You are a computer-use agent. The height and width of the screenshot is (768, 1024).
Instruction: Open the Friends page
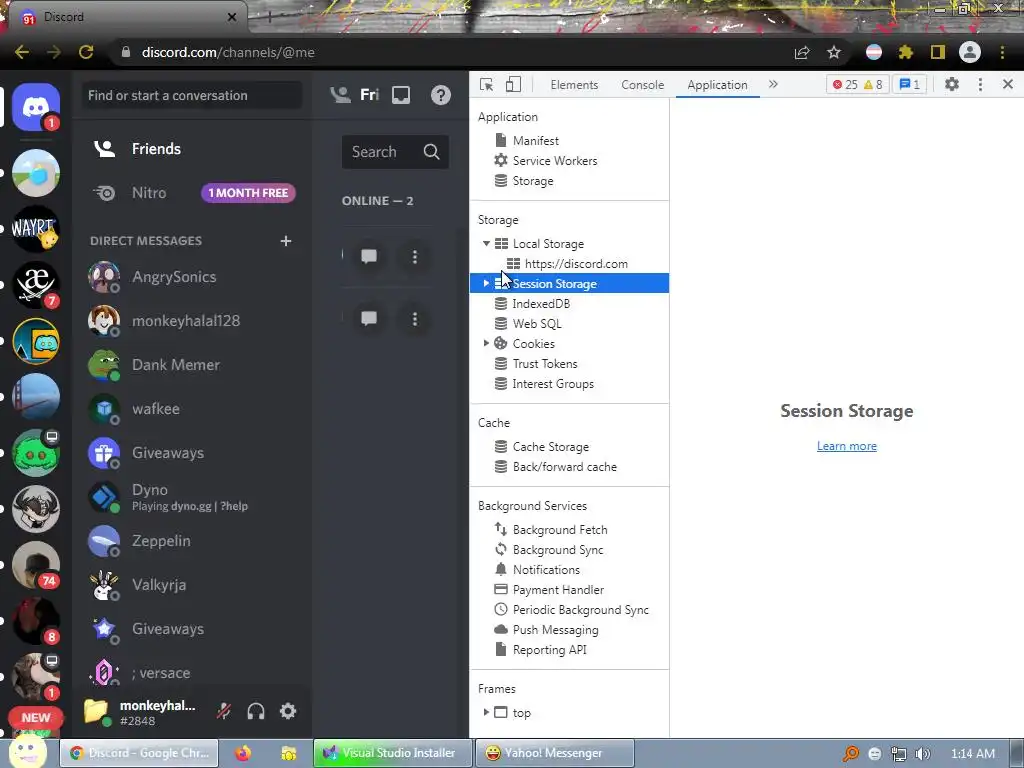tap(192, 149)
